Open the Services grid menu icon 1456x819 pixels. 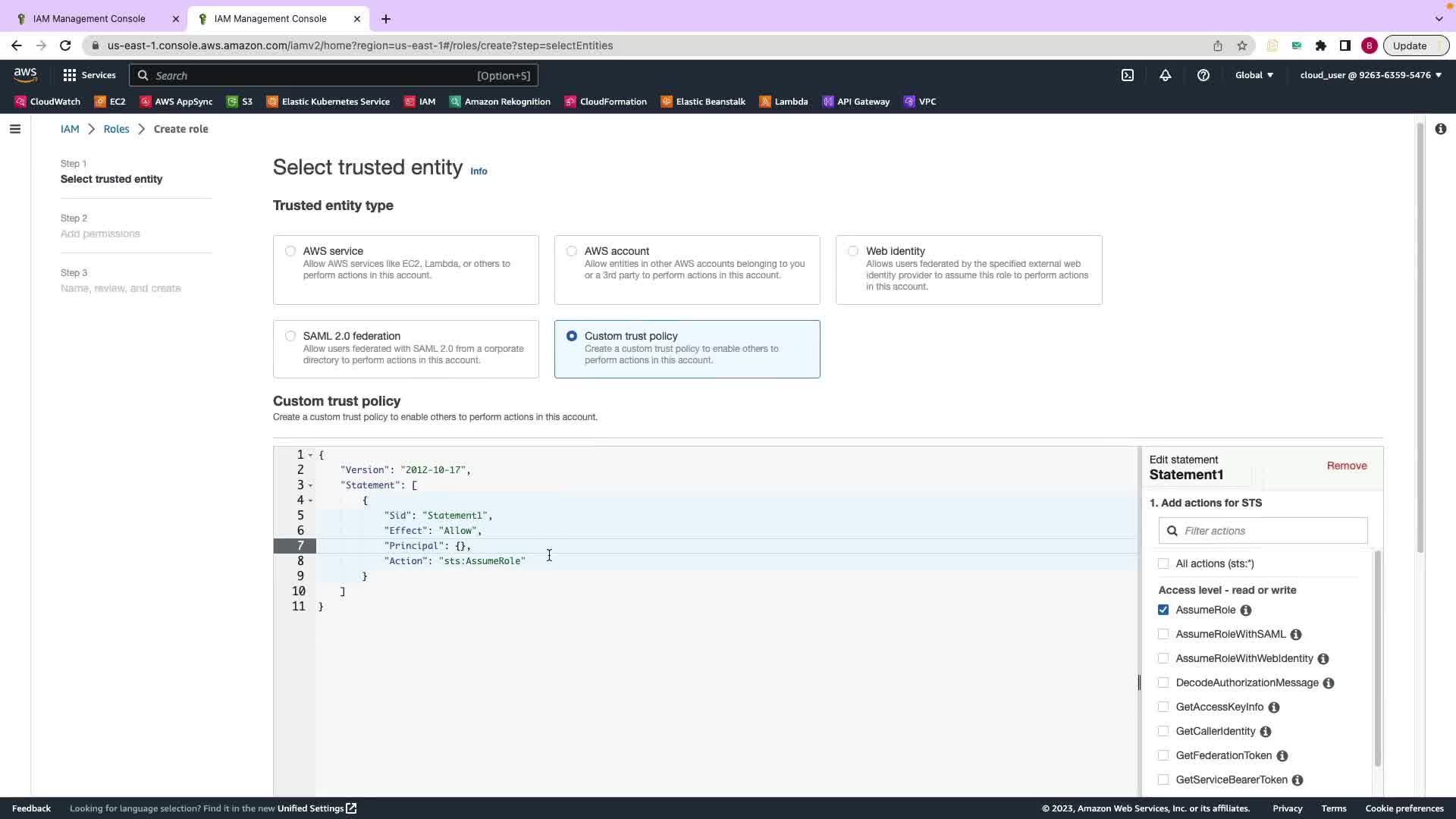point(70,75)
